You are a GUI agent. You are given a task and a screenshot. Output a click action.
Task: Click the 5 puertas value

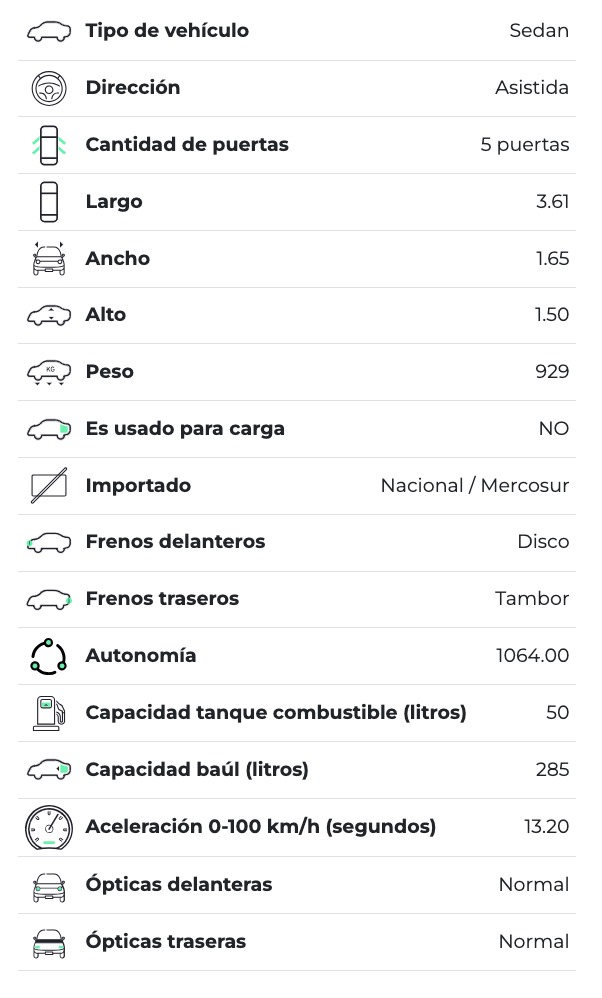(524, 145)
